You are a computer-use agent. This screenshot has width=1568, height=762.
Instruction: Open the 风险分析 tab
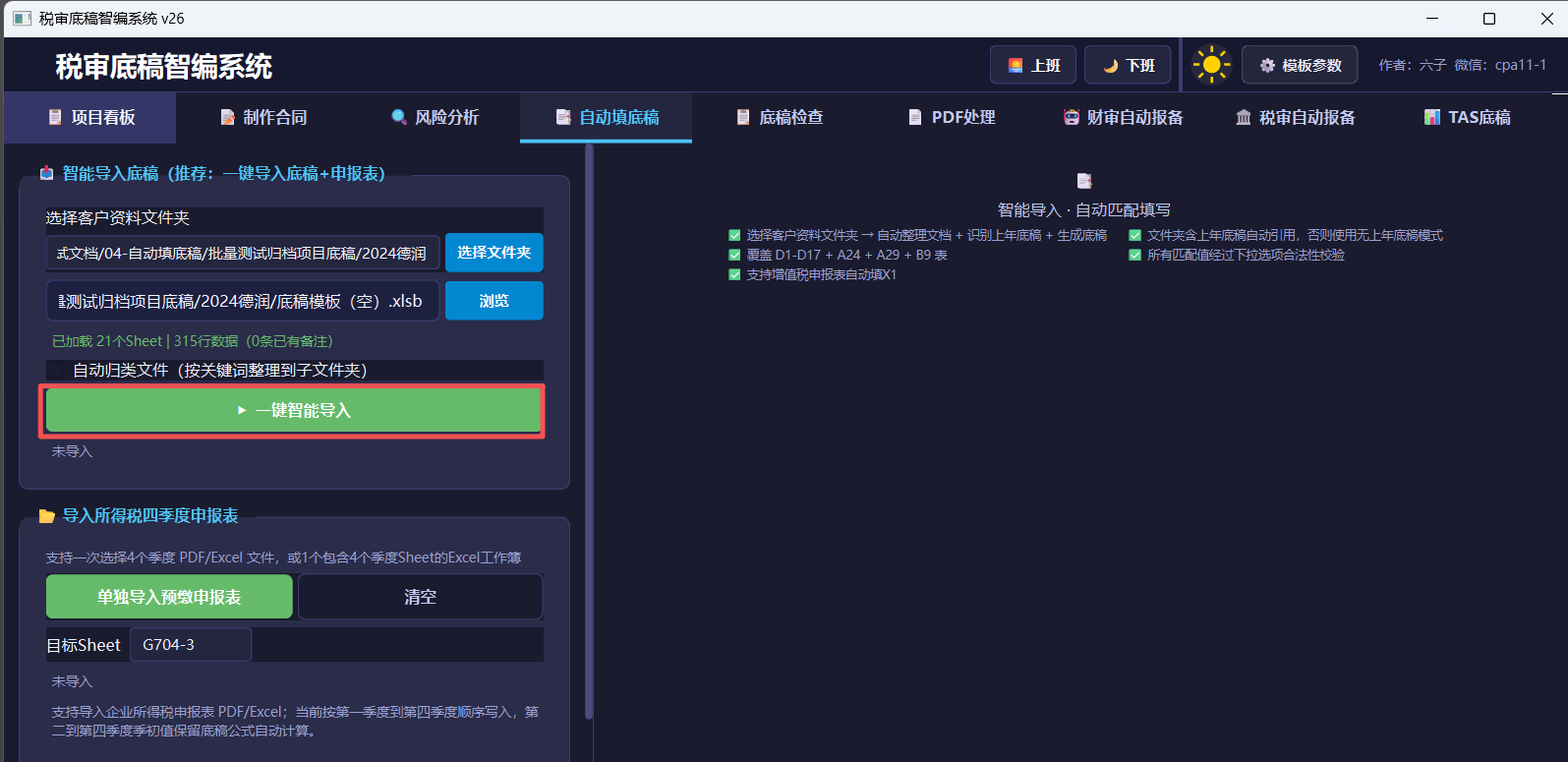point(435,118)
